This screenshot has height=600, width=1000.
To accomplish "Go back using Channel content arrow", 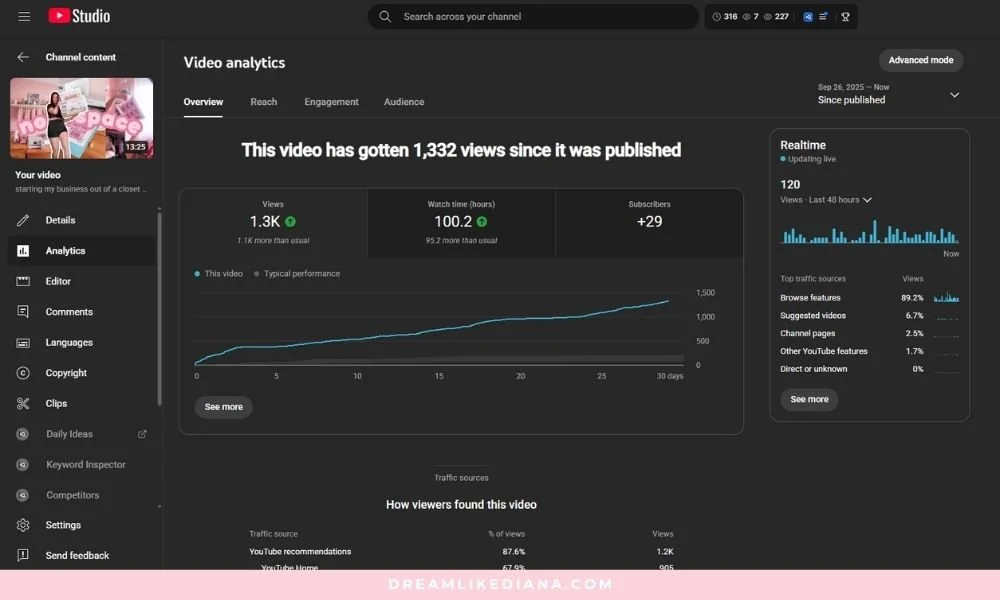I will pos(23,57).
